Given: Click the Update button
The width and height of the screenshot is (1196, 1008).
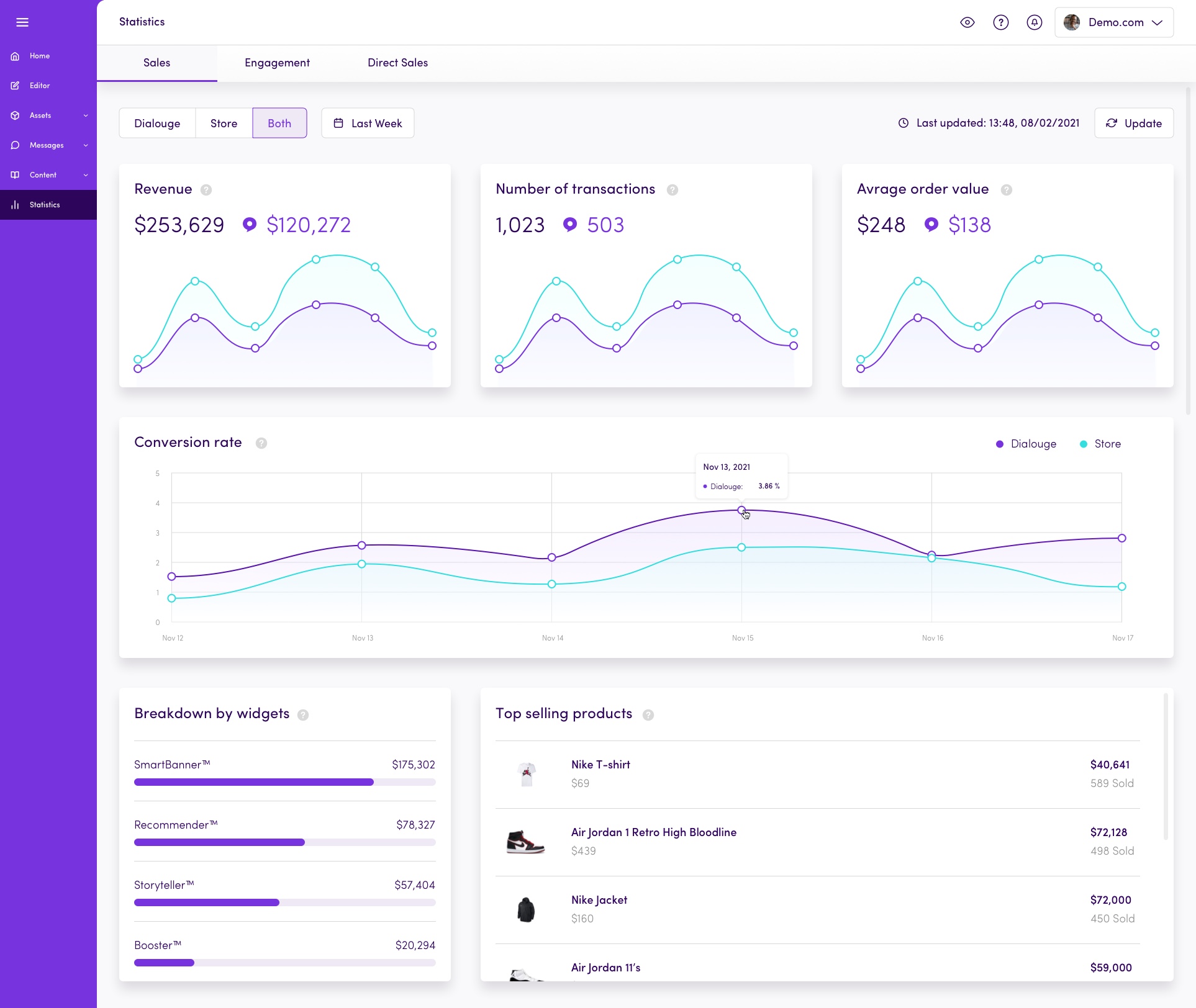Looking at the screenshot, I should 1133,123.
